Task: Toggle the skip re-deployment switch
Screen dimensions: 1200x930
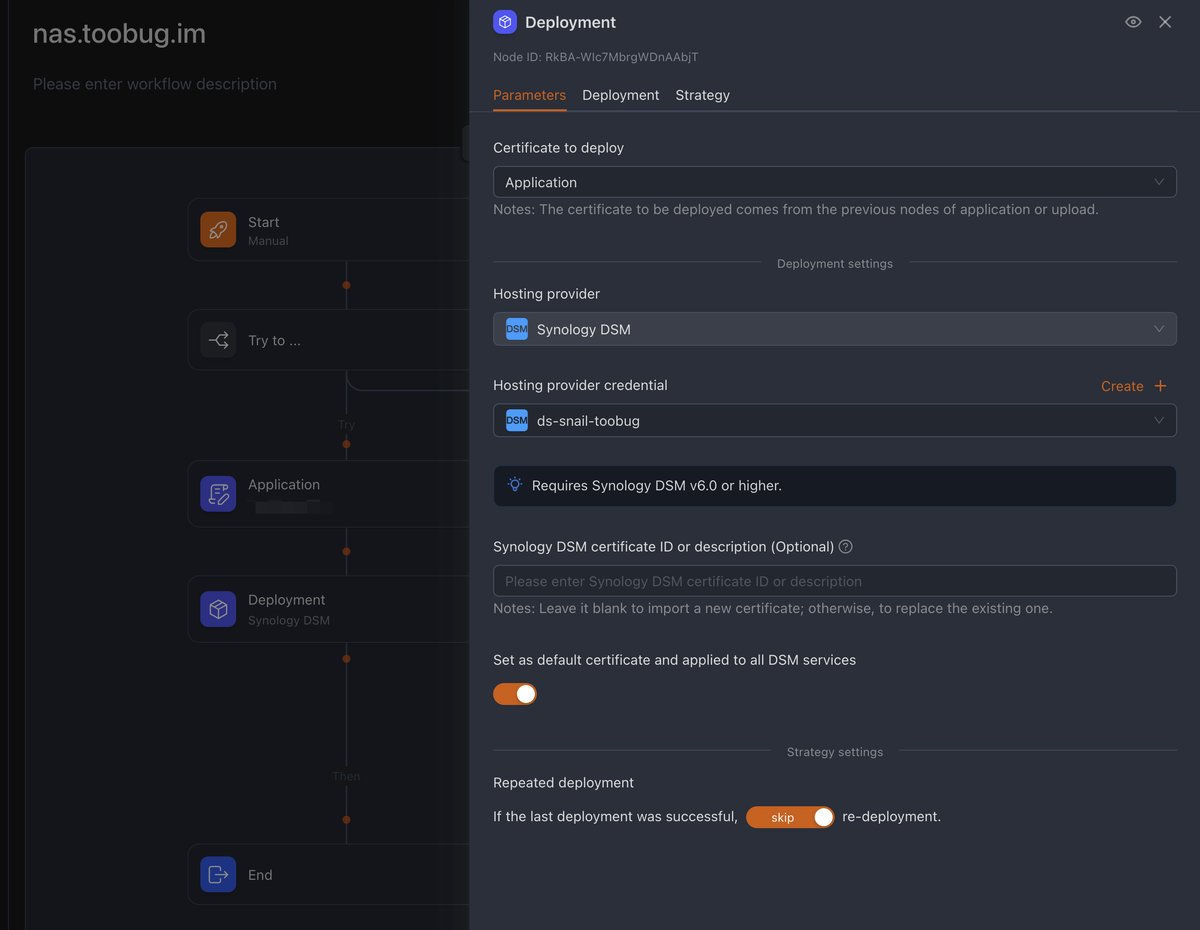Action: [790, 817]
